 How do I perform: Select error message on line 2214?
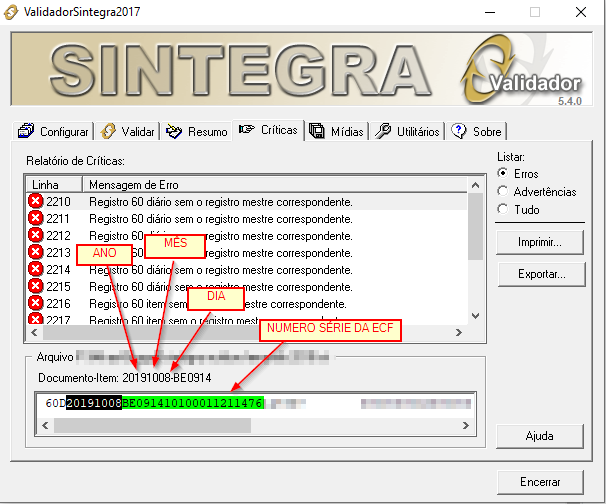tap(221, 270)
